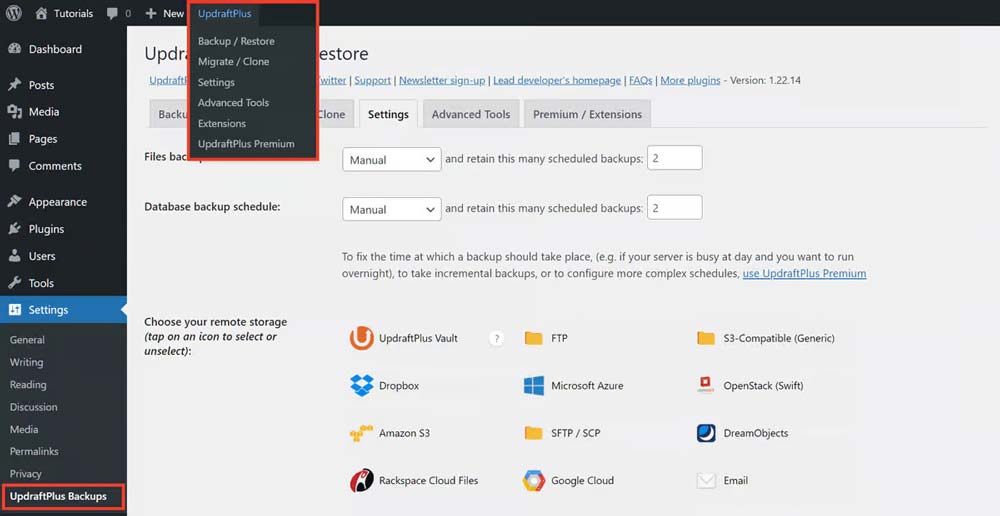Choose Advanced Tools in UpdraftPlus dropdown menu
Screen dimensions: 1000x516
click(233, 103)
